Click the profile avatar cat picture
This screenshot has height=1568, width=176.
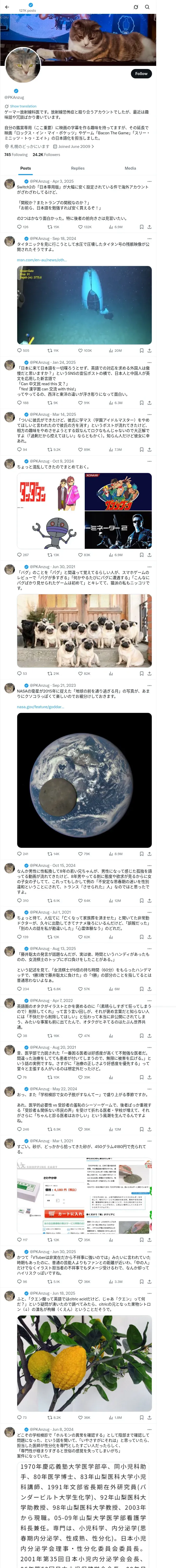[x=22, y=65]
